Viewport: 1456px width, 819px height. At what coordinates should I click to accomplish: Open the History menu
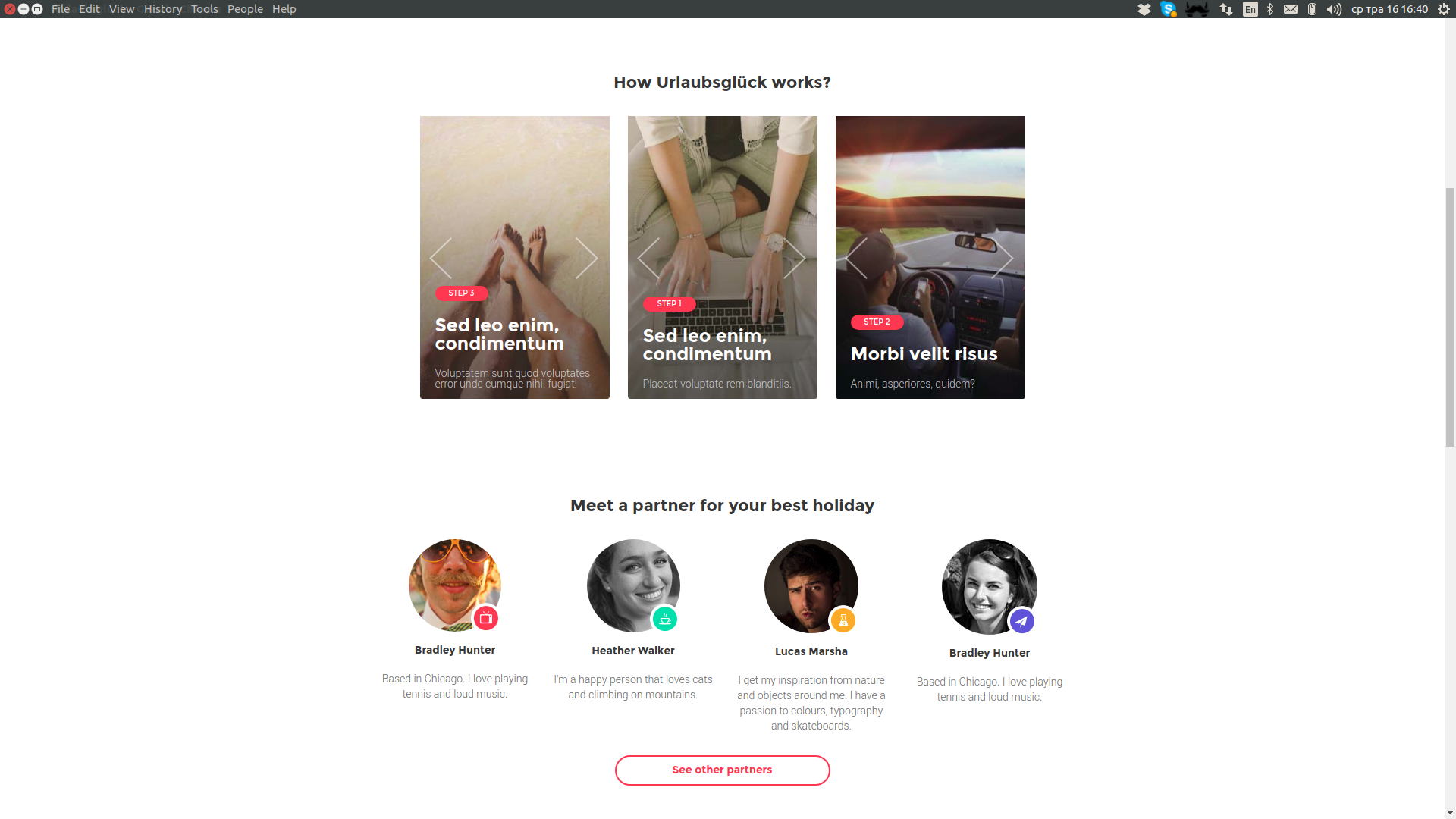[163, 9]
